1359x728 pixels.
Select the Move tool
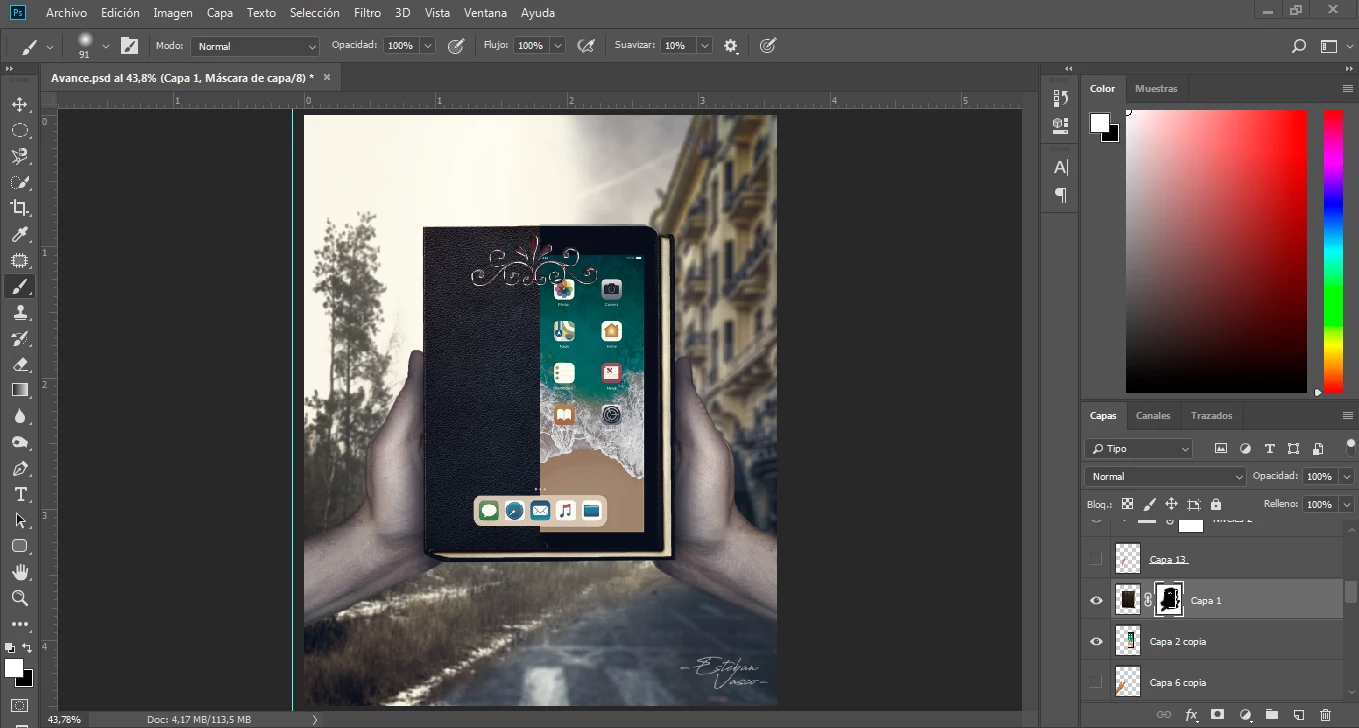(20, 104)
